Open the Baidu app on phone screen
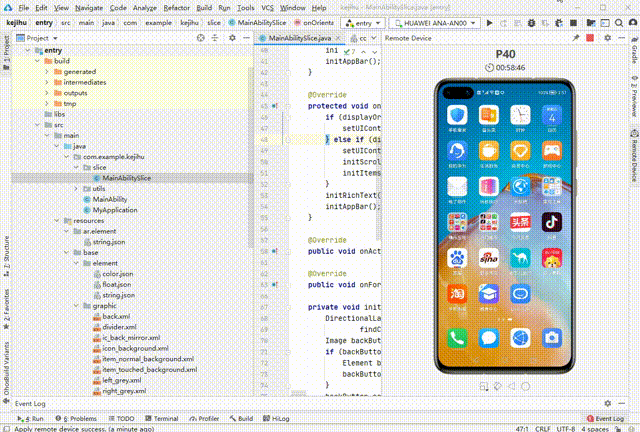 pos(457,258)
